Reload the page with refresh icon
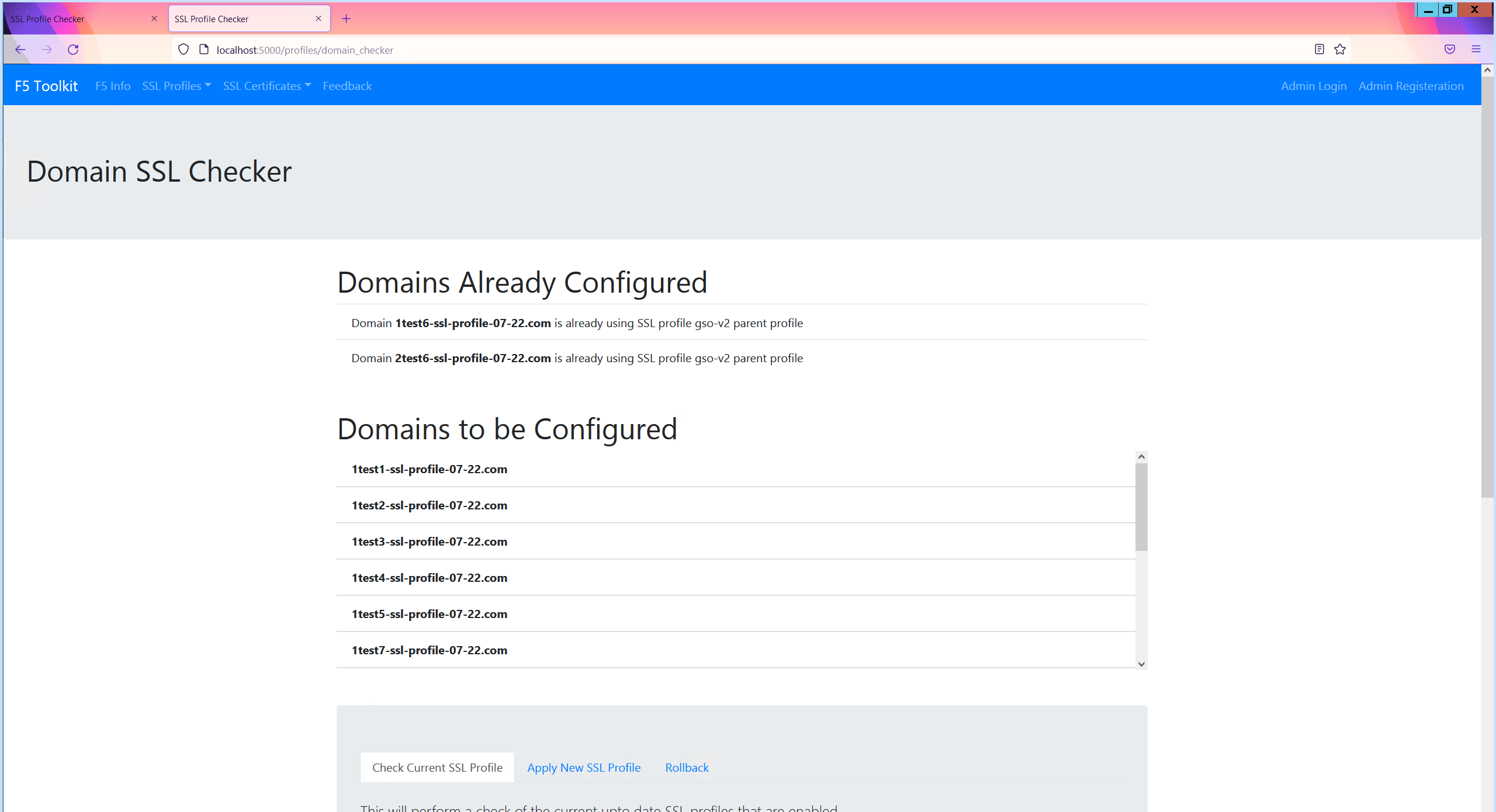Image resolution: width=1496 pixels, height=812 pixels. point(73,50)
